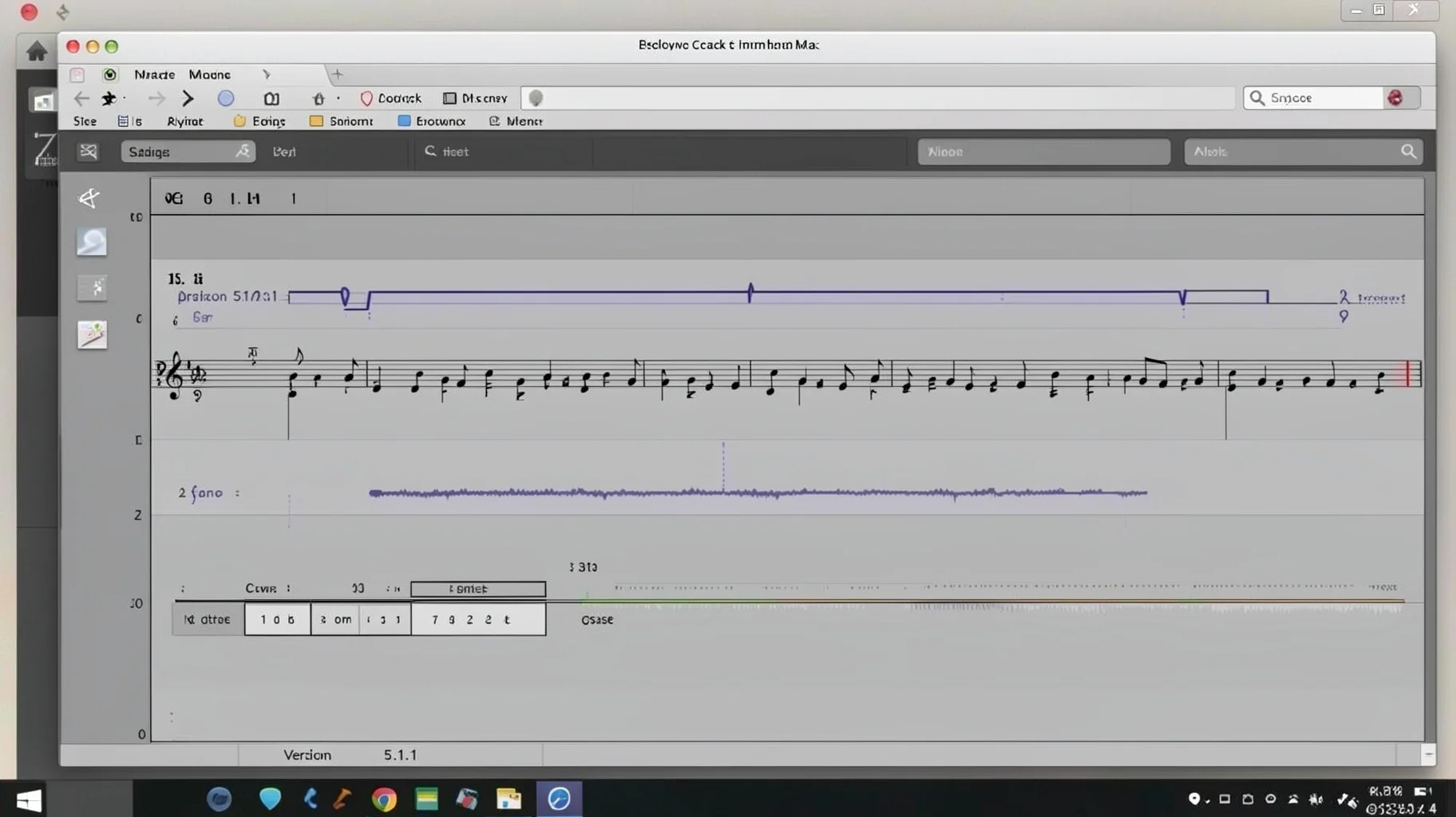Click the black chevron play arrow in toolbar
The width and height of the screenshot is (1456, 817).
(188, 98)
